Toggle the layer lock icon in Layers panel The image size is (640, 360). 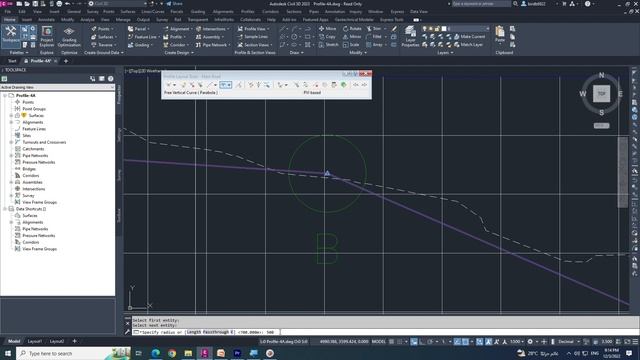437,29
